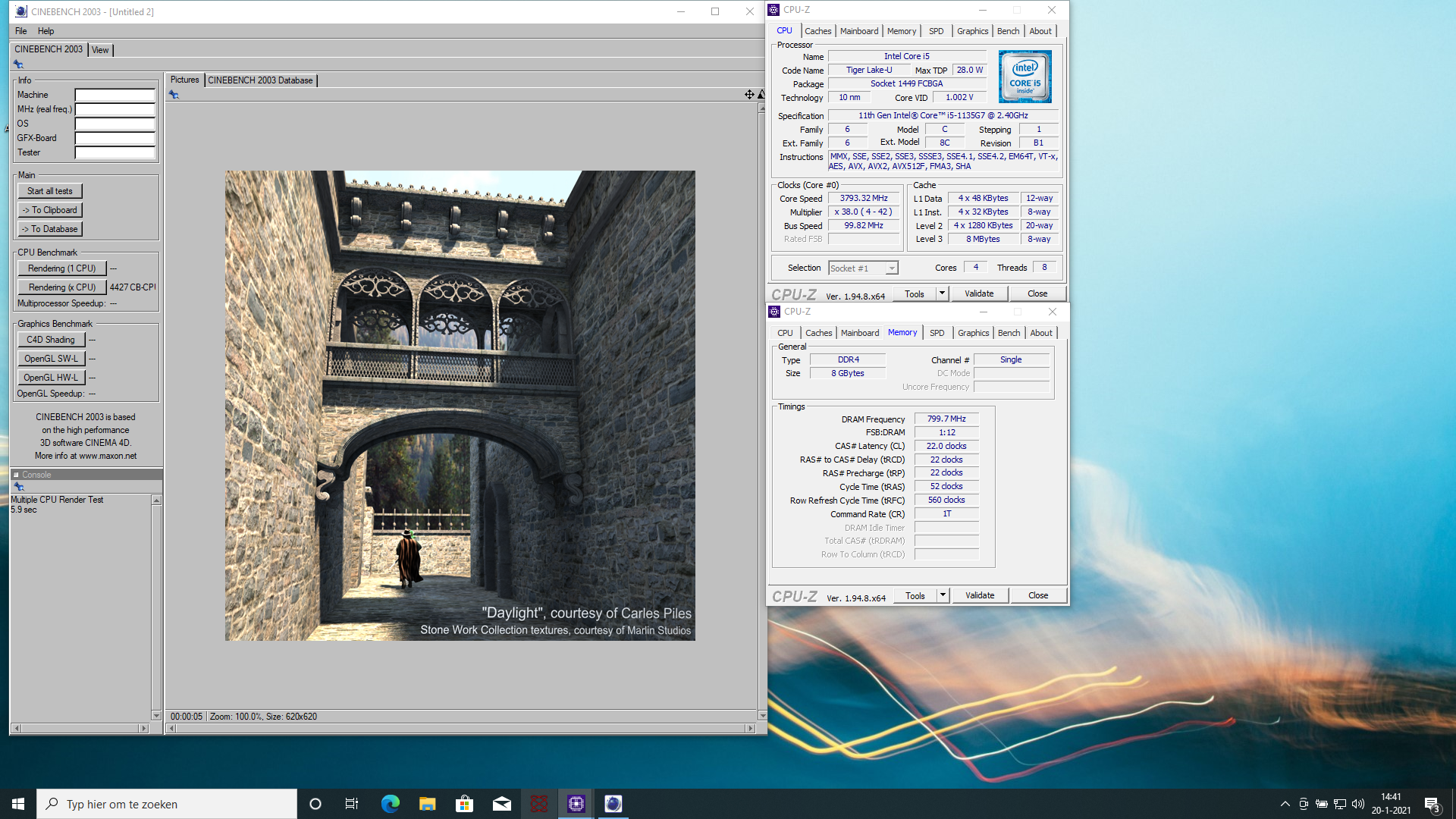The width and height of the screenshot is (1456, 819).
Task: Click Start all tests button
Action: point(50,191)
